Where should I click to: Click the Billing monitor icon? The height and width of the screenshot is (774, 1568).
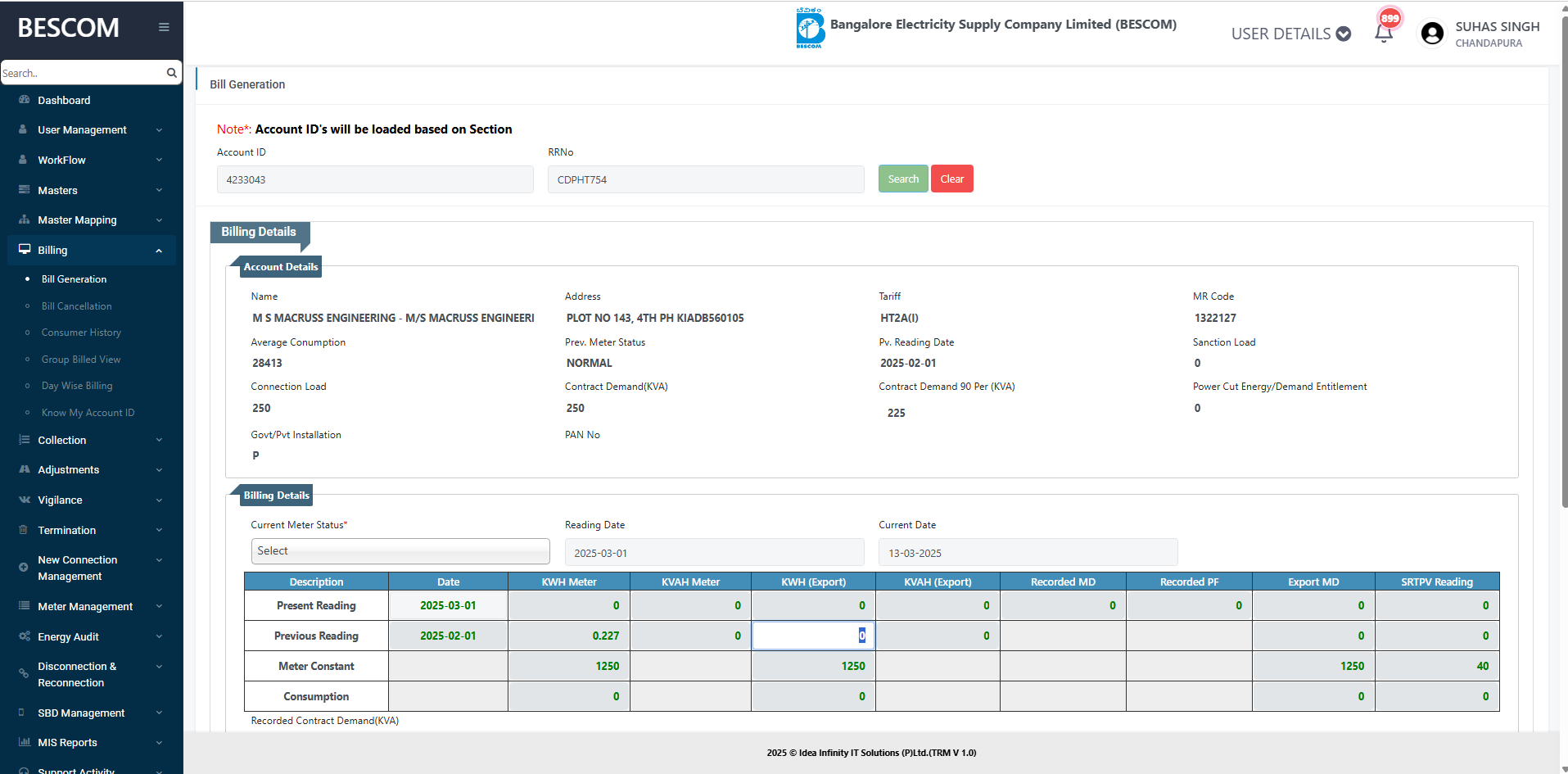tap(25, 250)
